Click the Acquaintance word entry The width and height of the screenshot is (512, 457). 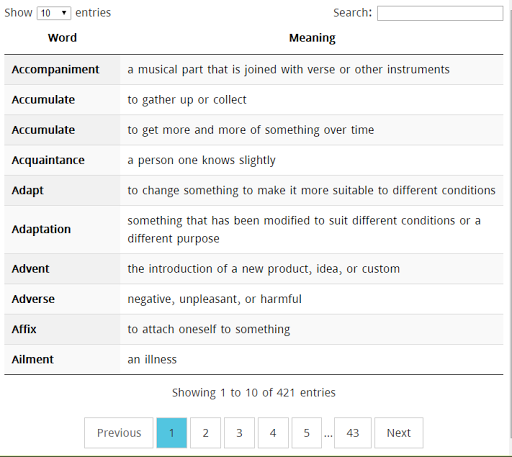pyautogui.click(x=48, y=160)
